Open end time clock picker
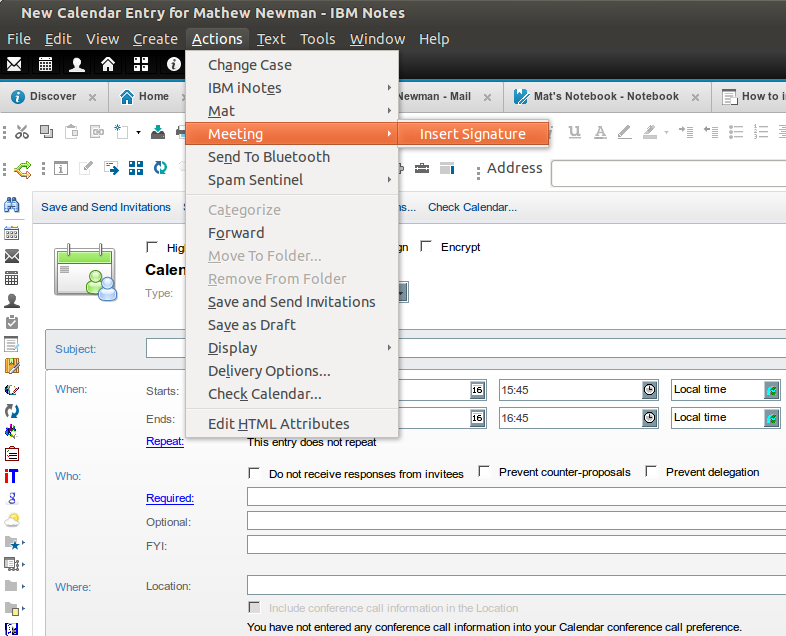 pos(650,418)
